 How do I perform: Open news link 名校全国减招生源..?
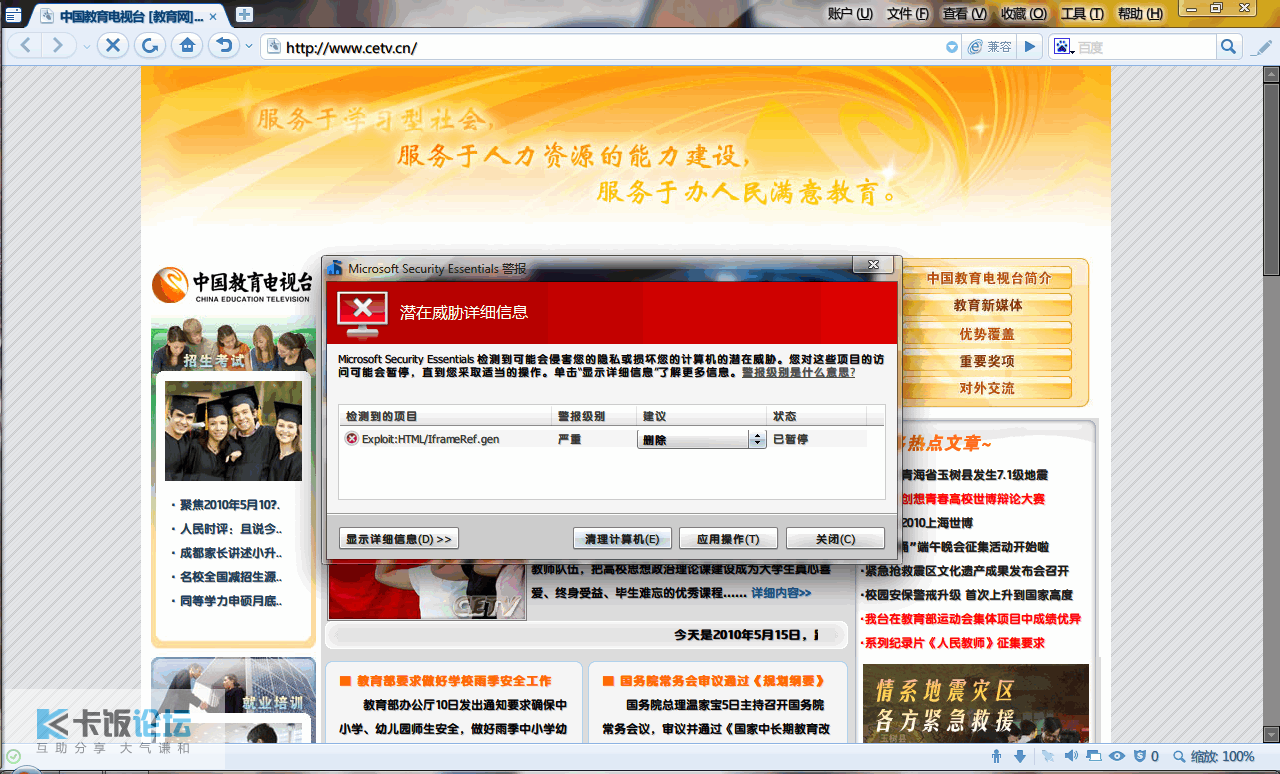pyautogui.click(x=231, y=577)
